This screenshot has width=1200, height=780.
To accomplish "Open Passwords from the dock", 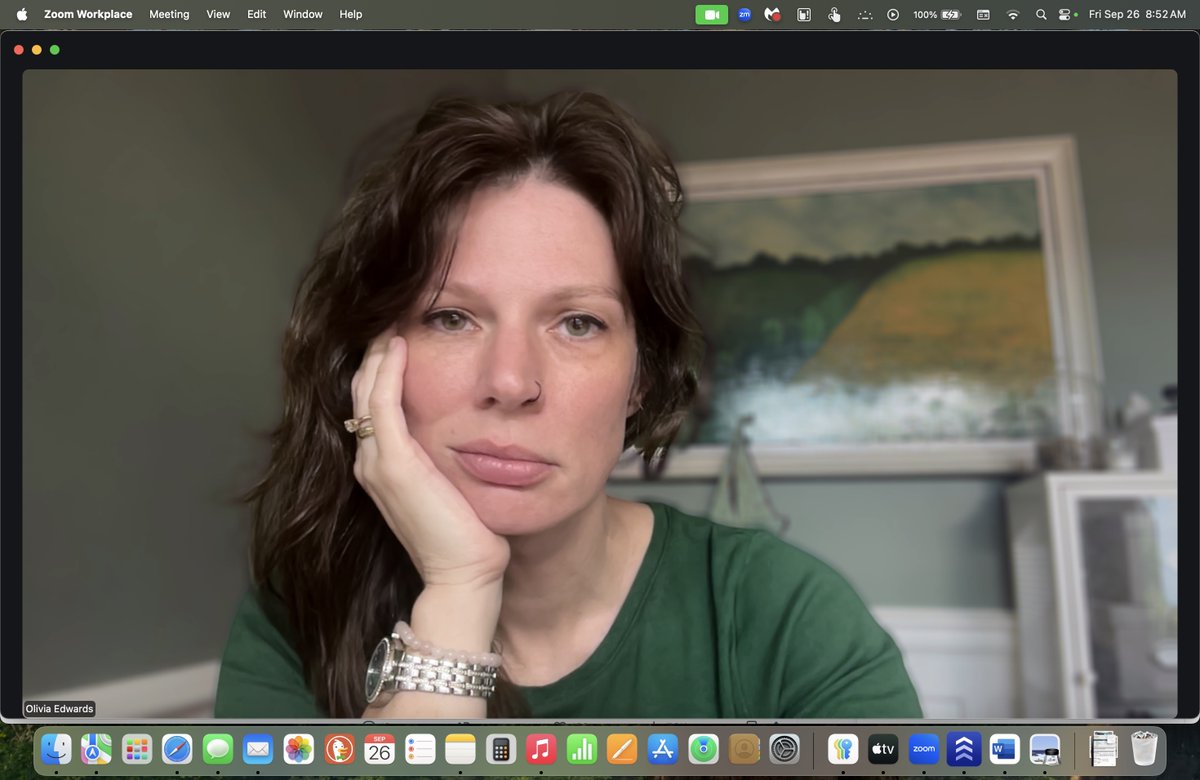I will (x=843, y=748).
